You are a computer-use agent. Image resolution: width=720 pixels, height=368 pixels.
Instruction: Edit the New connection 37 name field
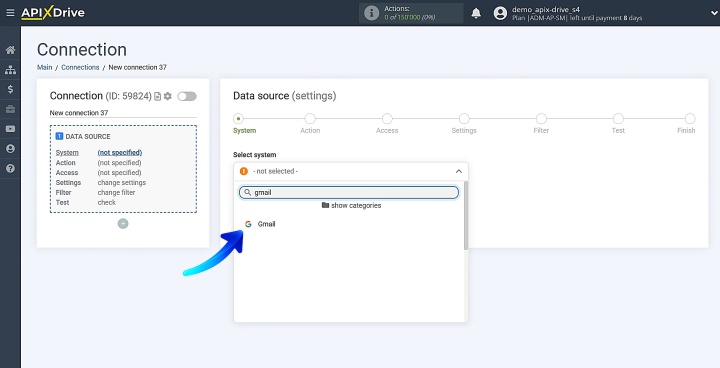point(123,113)
